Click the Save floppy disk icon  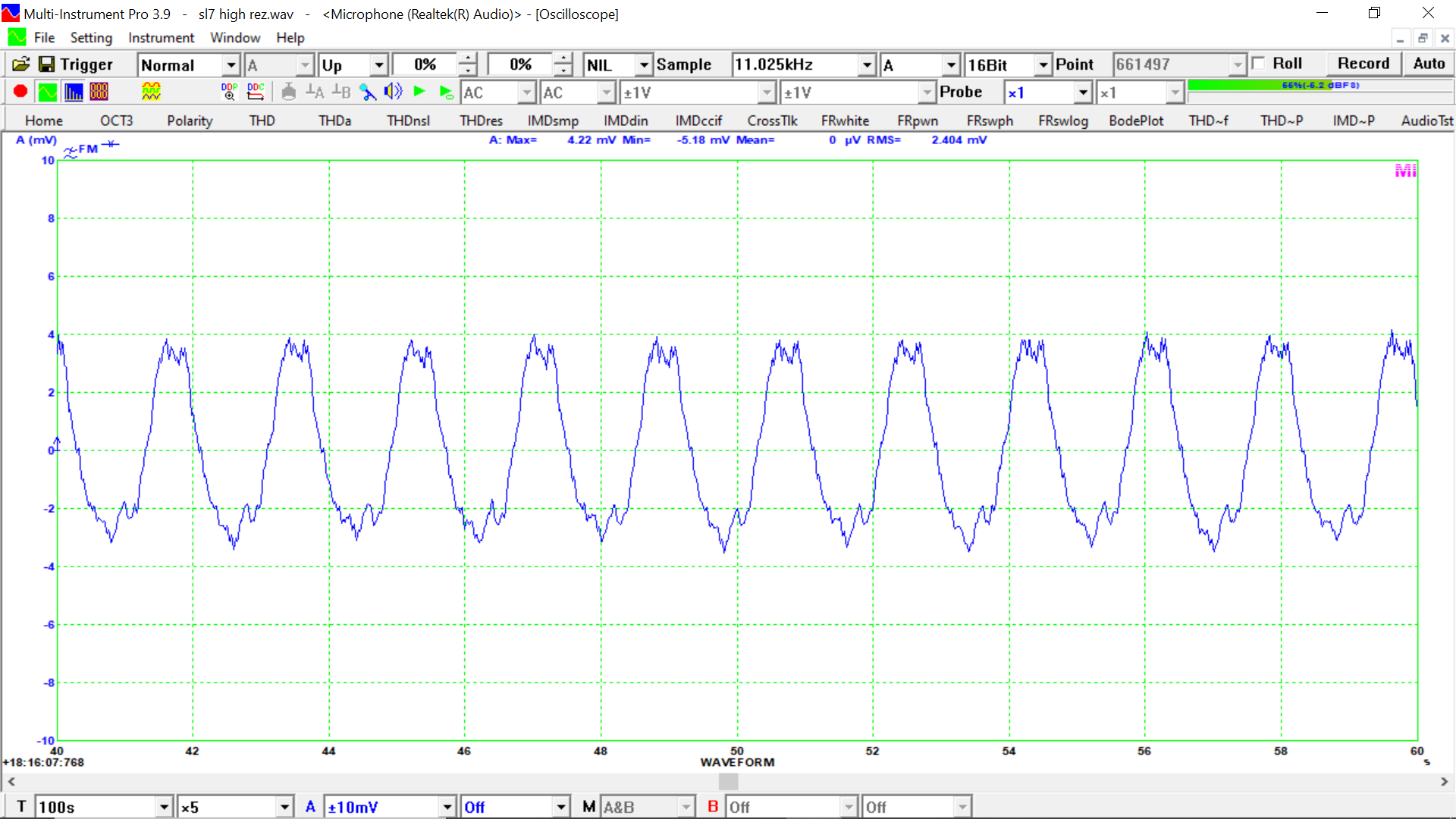tap(47, 64)
